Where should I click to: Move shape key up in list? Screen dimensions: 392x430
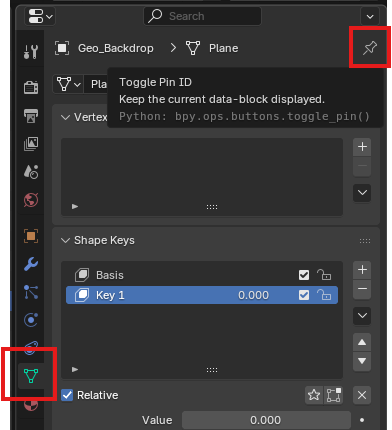(x=362, y=342)
